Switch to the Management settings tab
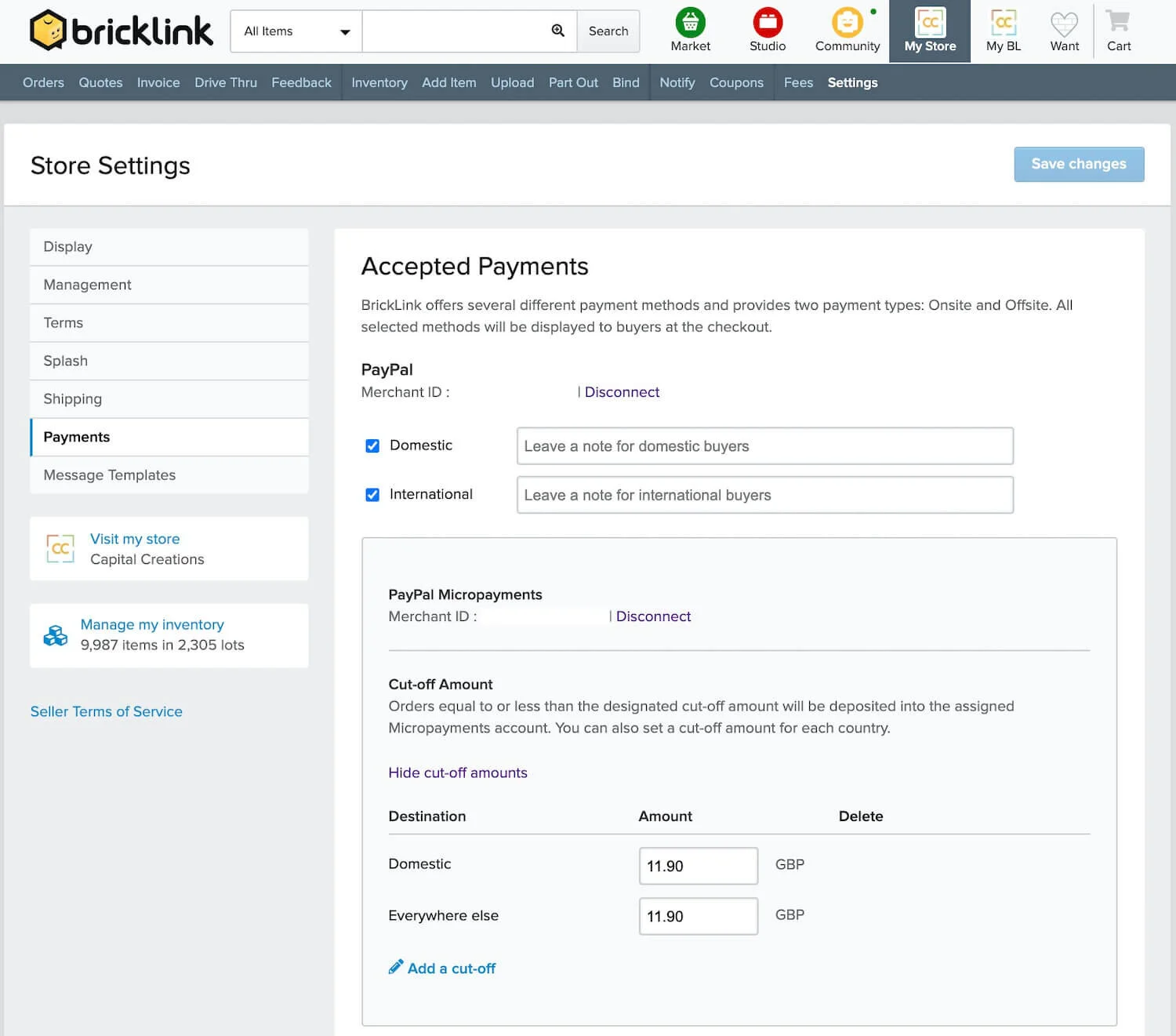The width and height of the screenshot is (1176, 1036). click(x=169, y=285)
